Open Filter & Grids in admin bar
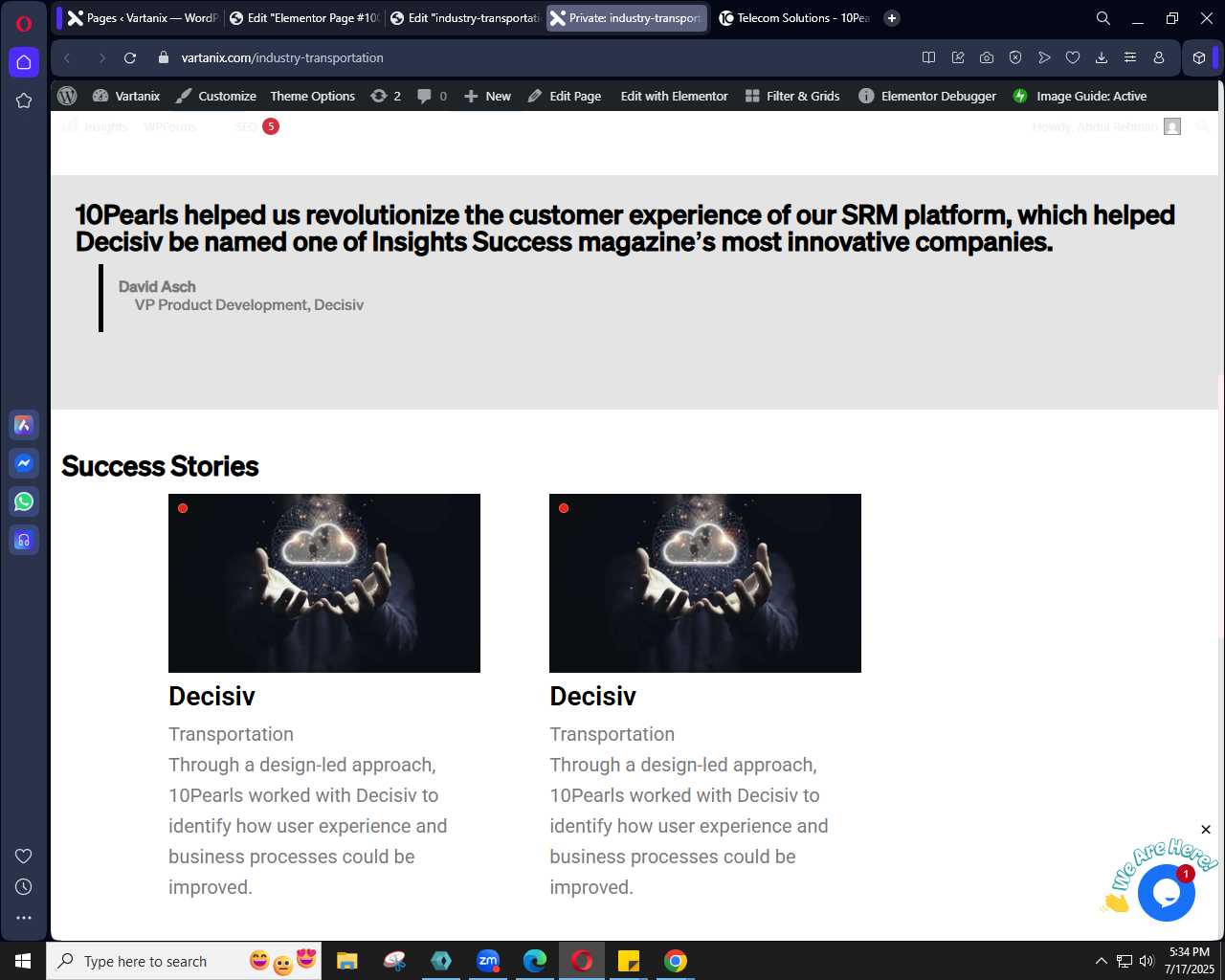Viewport: 1225px width, 980px height. point(792,96)
